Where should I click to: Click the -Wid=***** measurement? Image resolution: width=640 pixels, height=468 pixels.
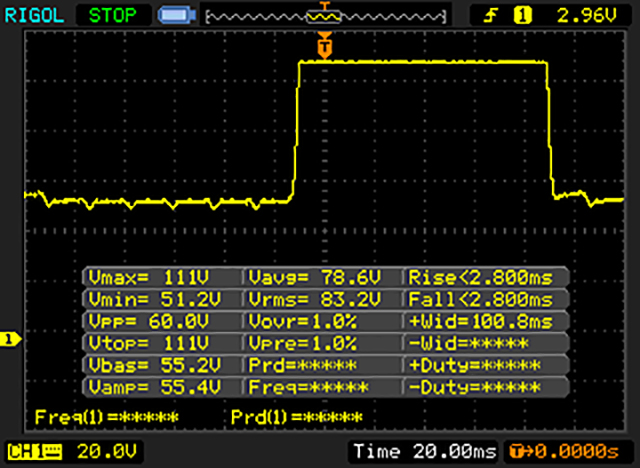pos(469,343)
